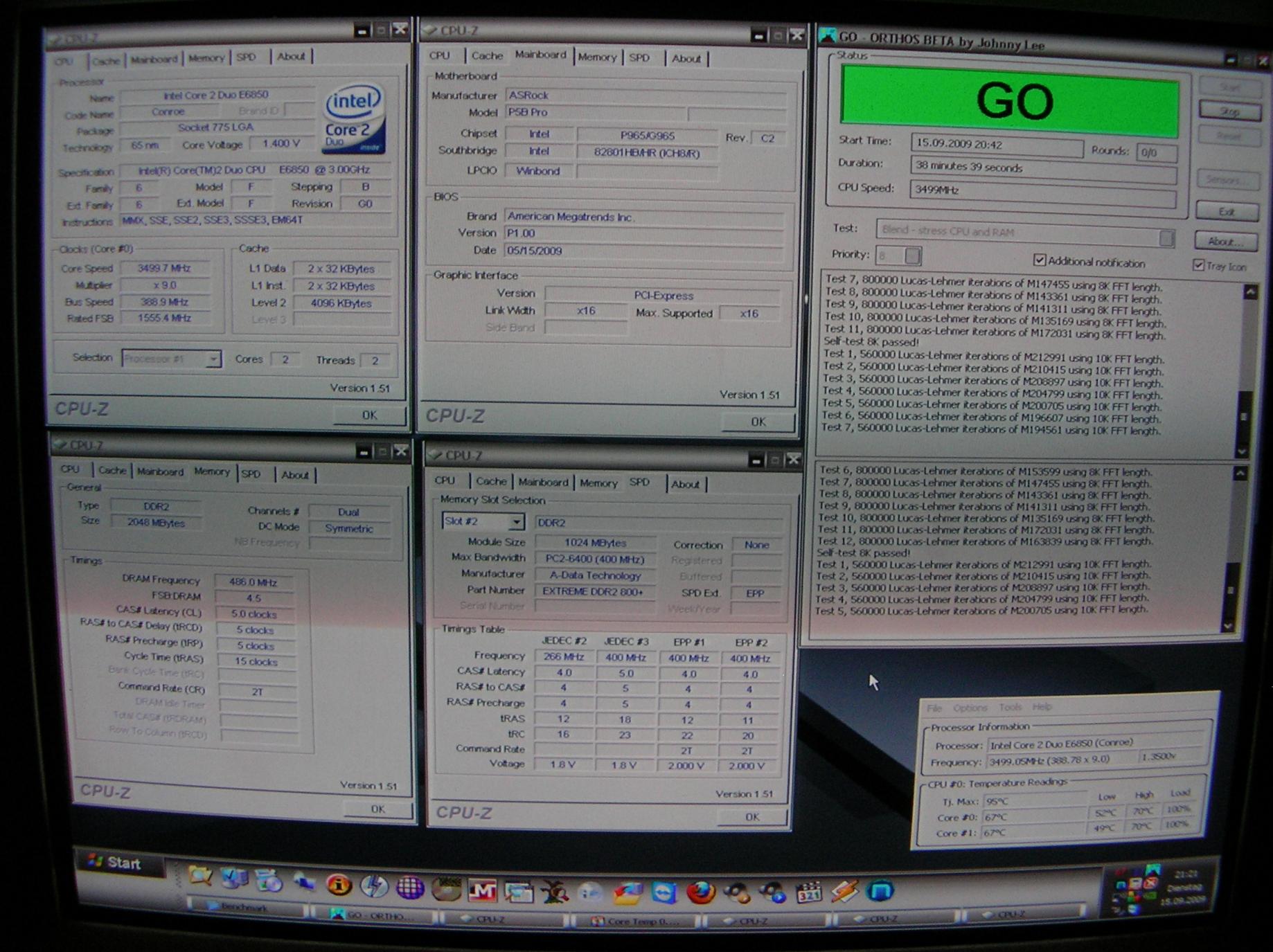Image resolution: width=1273 pixels, height=952 pixels.
Task: Open the Memory tab in the mainboard CPU-Z window
Action: coord(597,57)
